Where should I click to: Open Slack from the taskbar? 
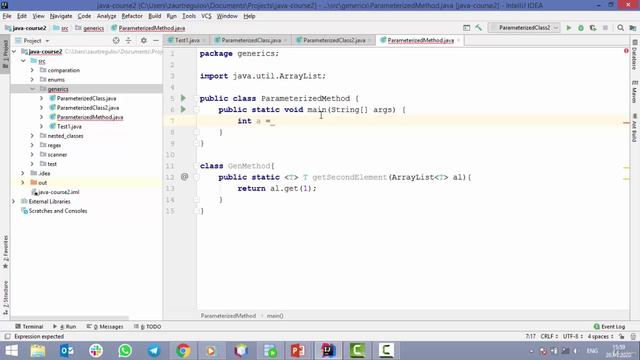click(96, 351)
